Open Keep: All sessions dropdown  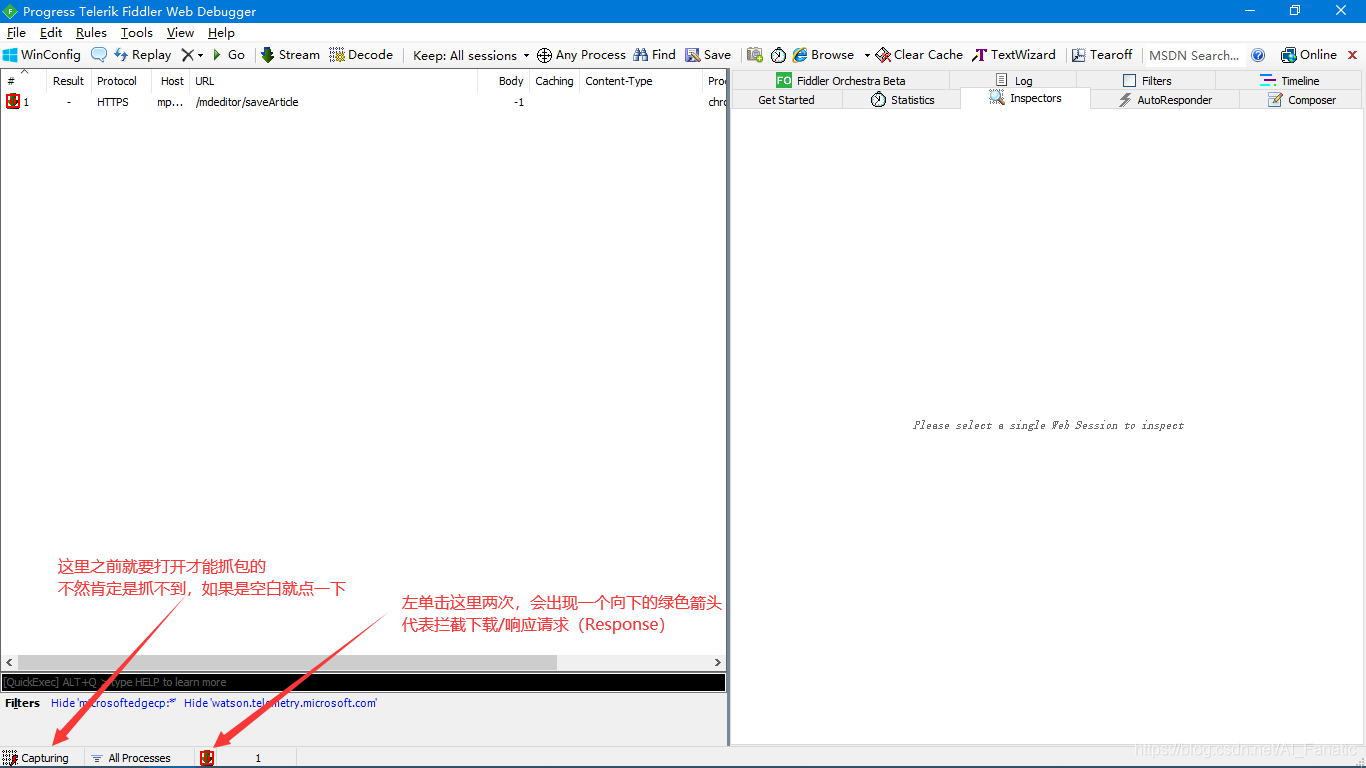click(x=471, y=55)
